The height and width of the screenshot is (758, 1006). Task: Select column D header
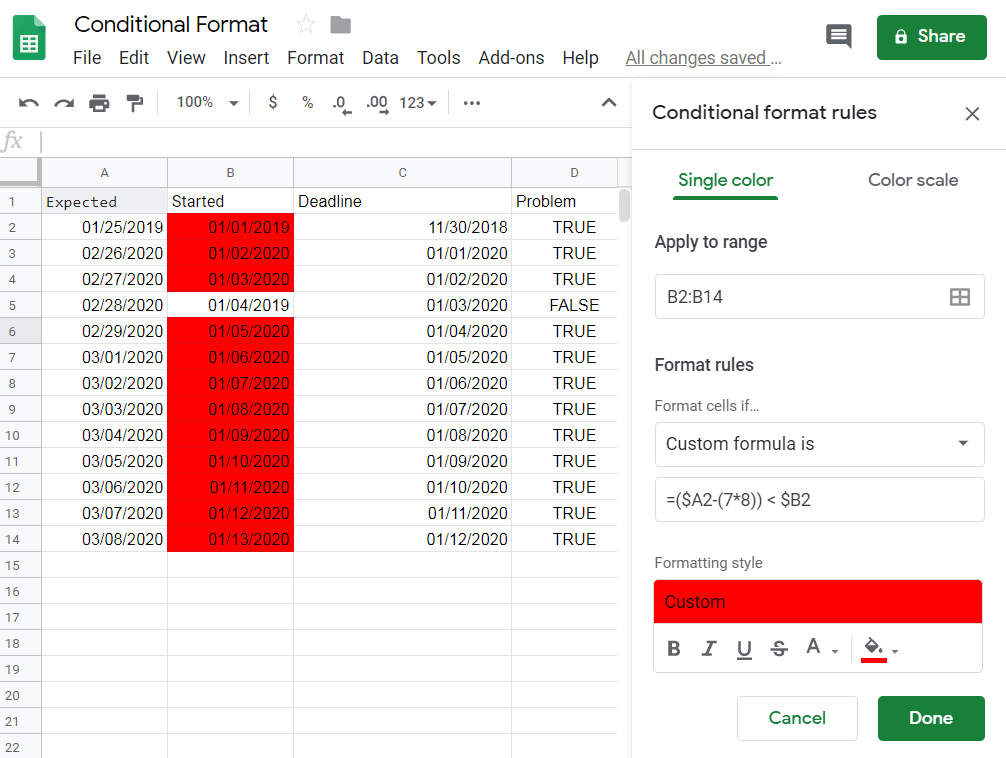tap(565, 173)
